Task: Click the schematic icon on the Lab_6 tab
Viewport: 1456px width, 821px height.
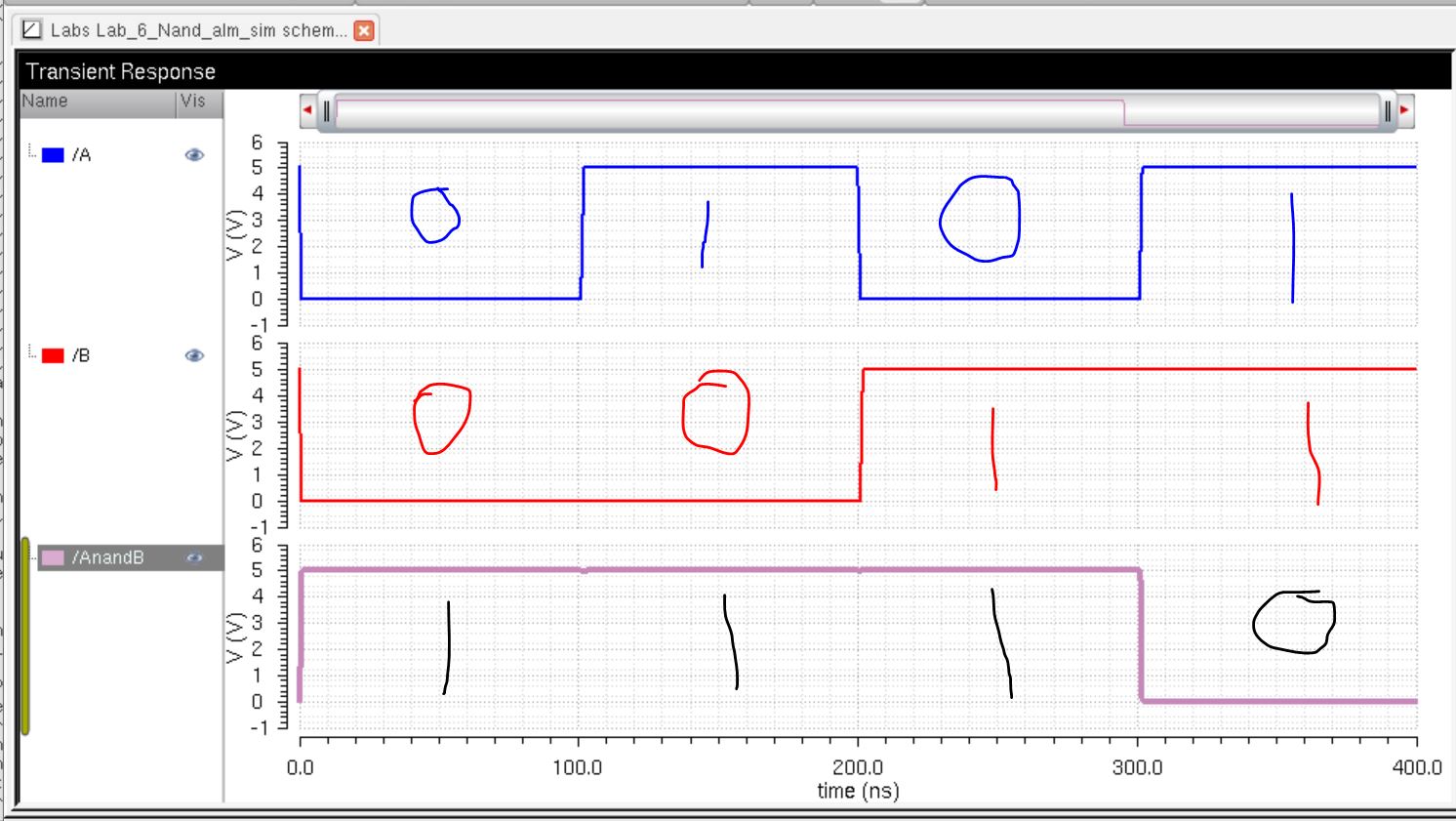Action: (x=32, y=30)
